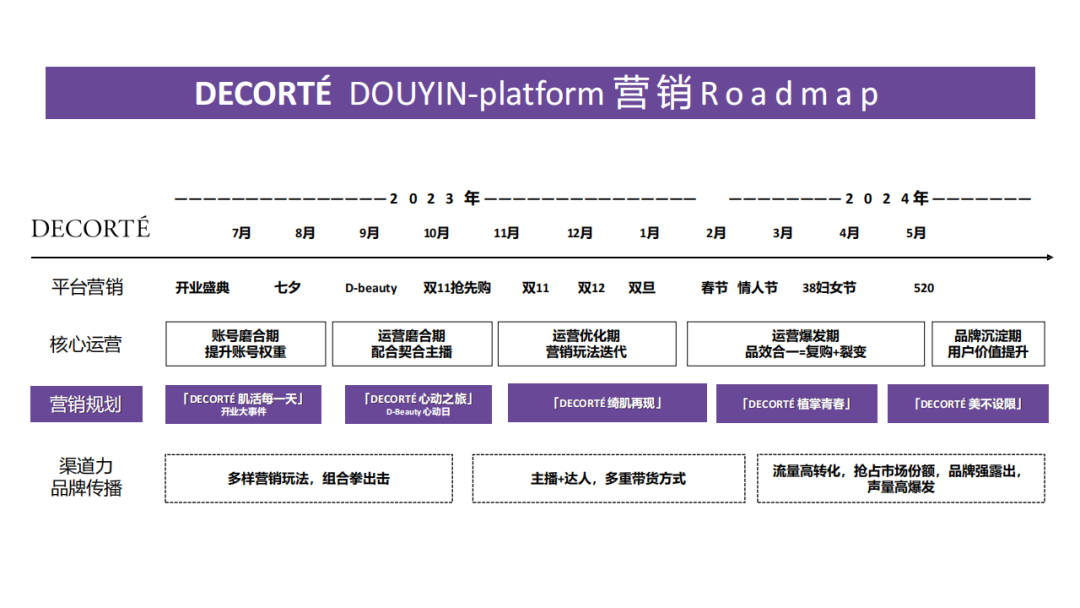Screen dimensions: 1080x608
Task: Click the 双旦 event text
Action: (x=642, y=288)
